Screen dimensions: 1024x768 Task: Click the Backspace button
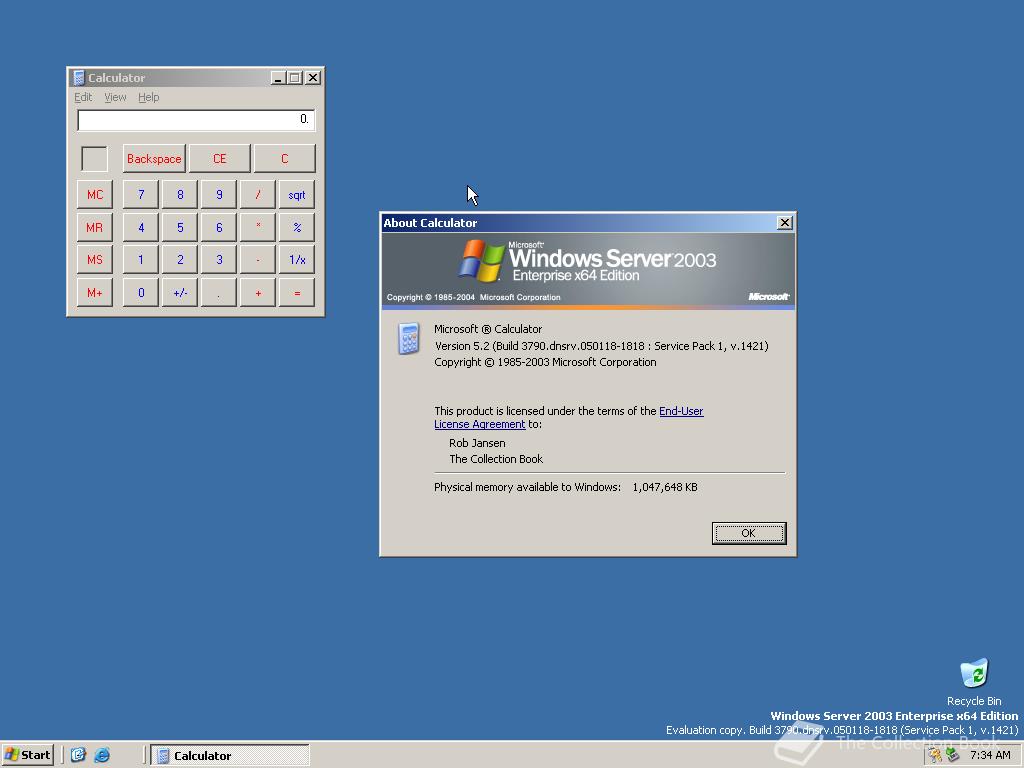[154, 159]
